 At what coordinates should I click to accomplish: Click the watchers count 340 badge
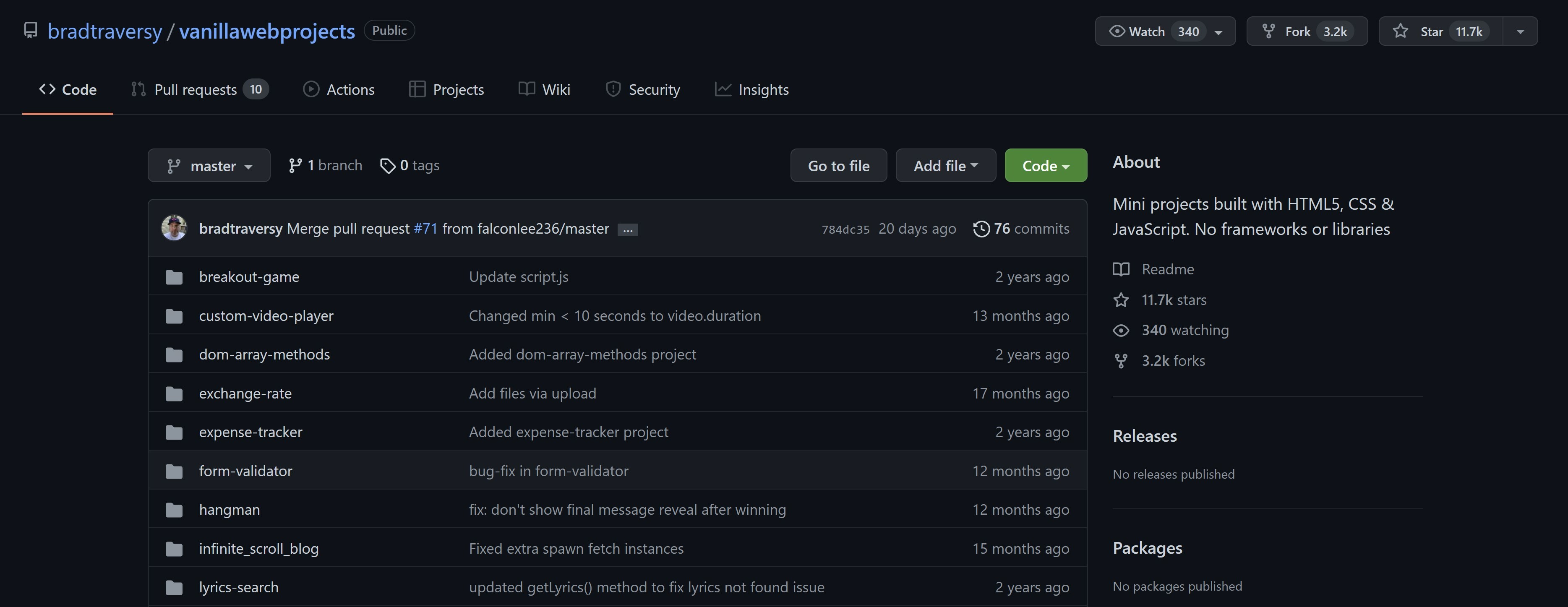(1188, 31)
